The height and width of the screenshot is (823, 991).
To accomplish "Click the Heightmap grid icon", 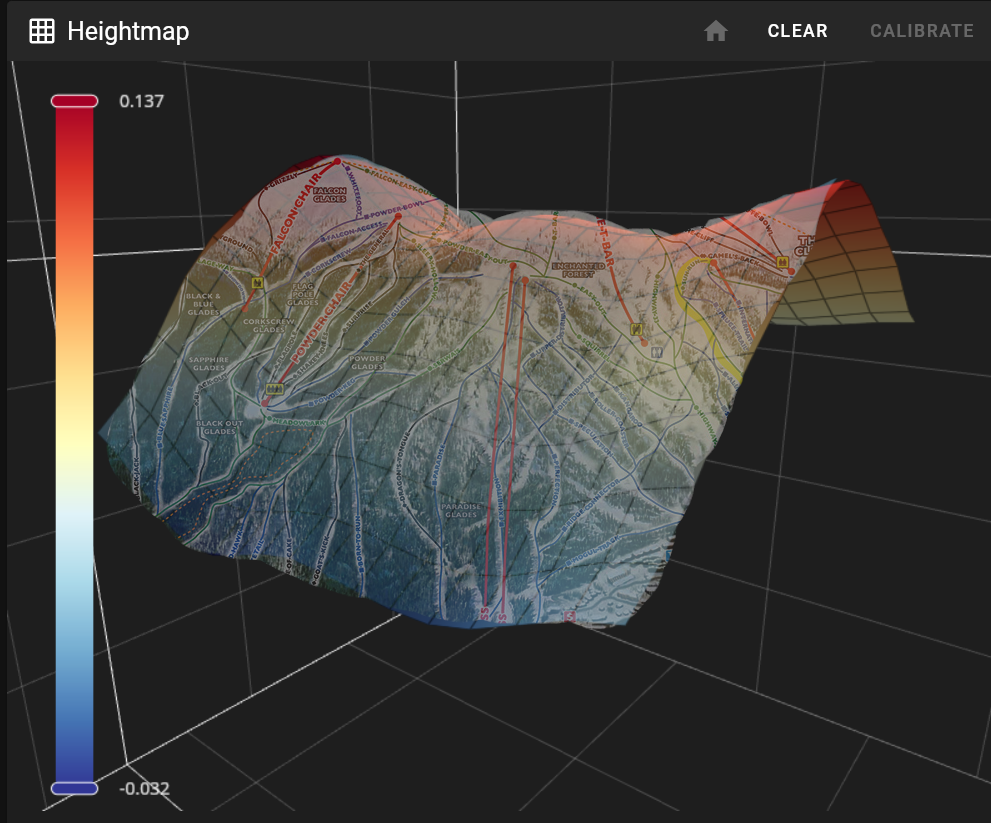I will (42, 31).
